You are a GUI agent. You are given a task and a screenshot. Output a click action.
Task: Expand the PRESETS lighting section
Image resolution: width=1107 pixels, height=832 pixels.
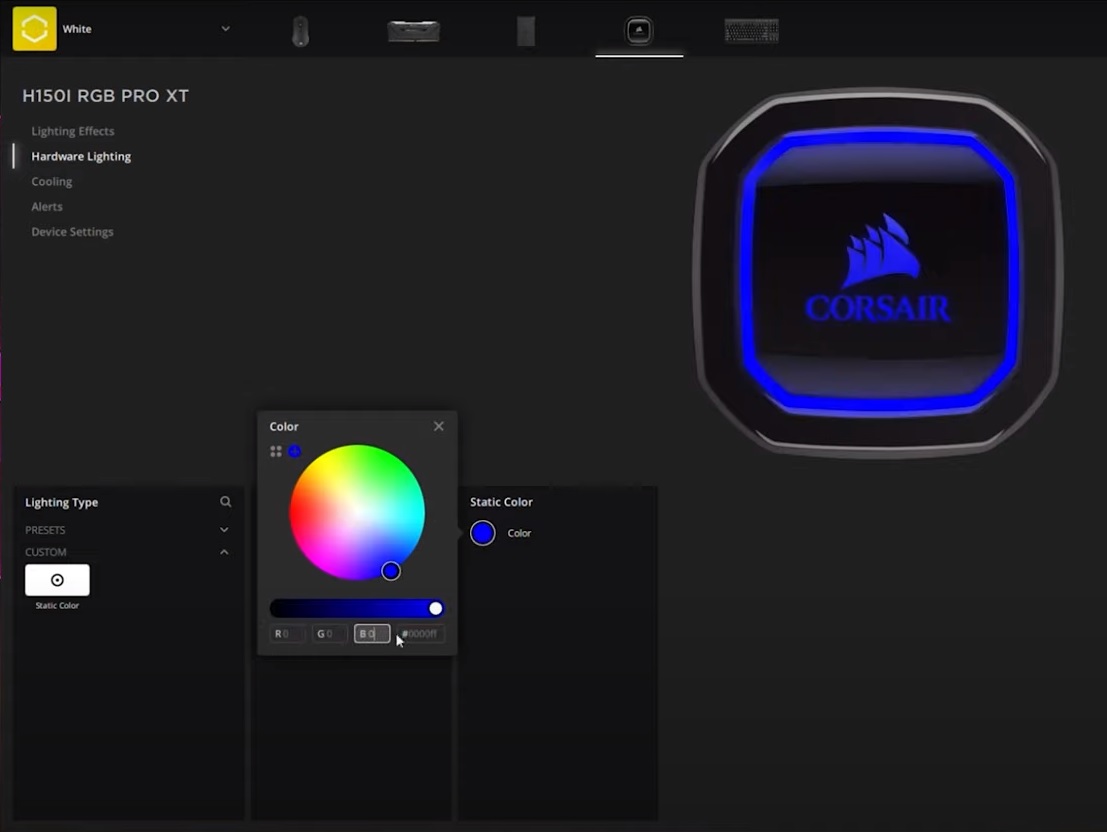pos(224,529)
